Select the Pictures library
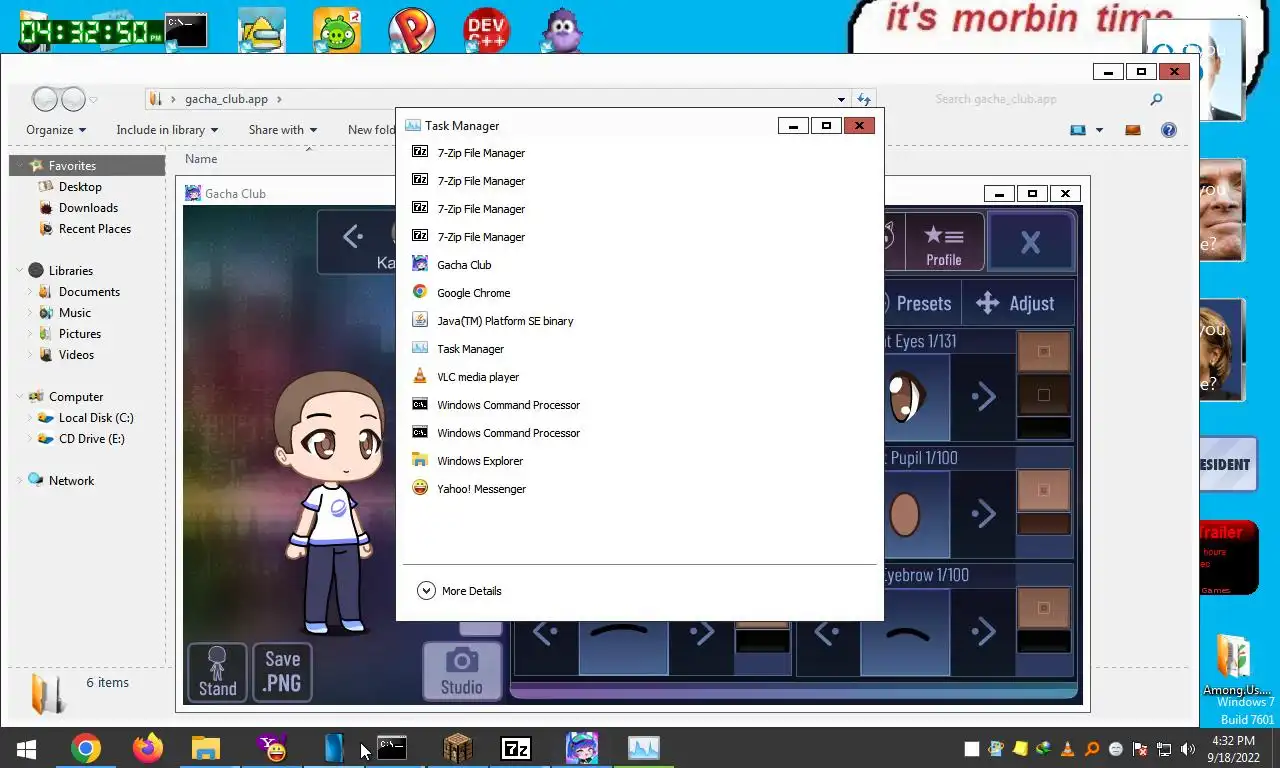Image resolution: width=1280 pixels, height=768 pixels. (80, 334)
